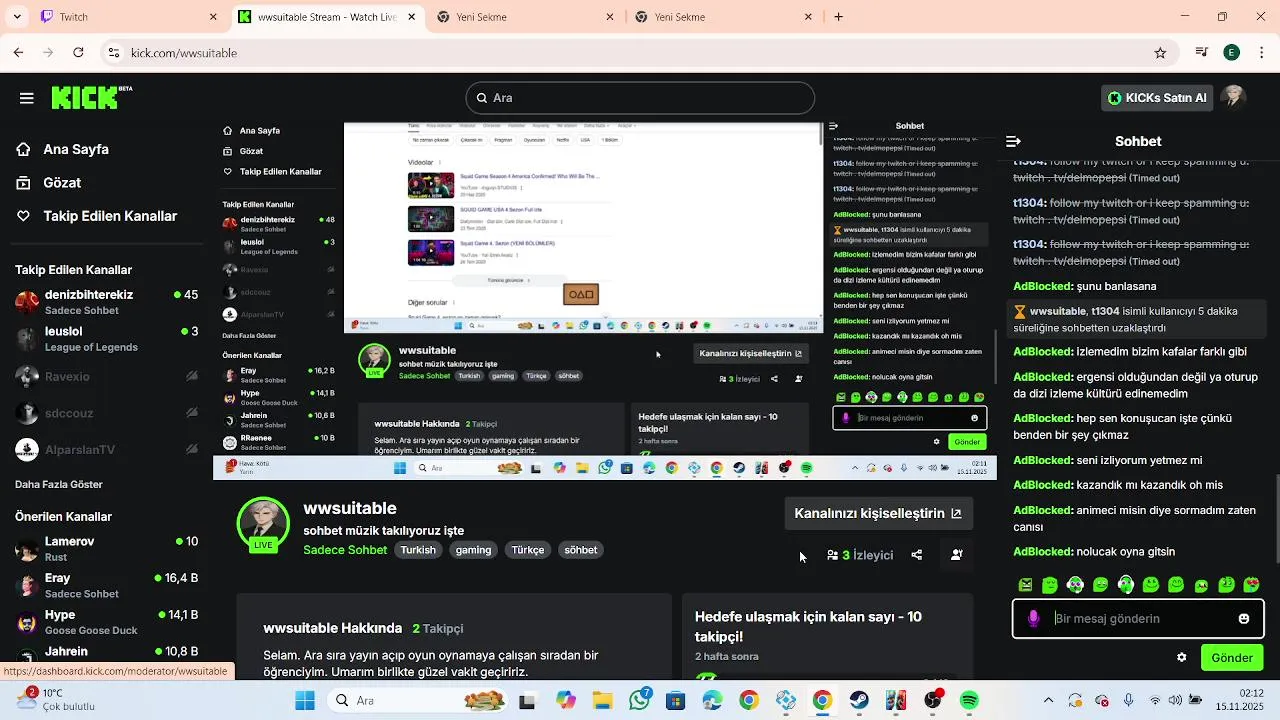
Task: Show hidden tray icons chevron
Action: click(x=1048, y=700)
